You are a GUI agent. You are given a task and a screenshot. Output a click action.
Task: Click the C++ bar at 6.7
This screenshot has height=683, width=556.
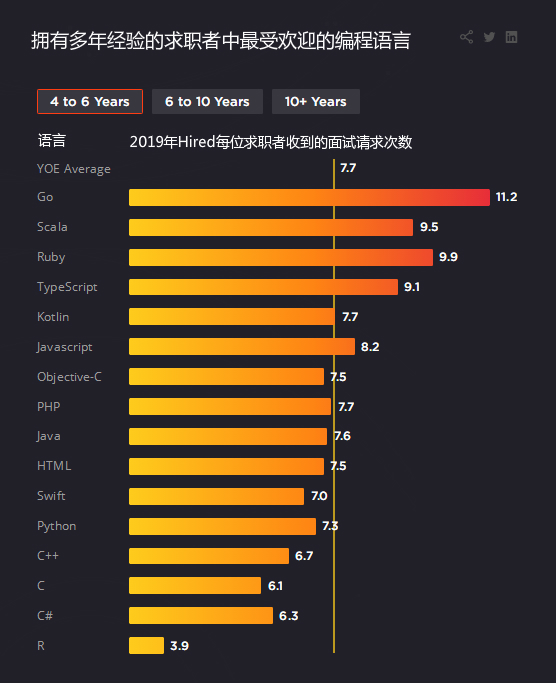coord(209,556)
